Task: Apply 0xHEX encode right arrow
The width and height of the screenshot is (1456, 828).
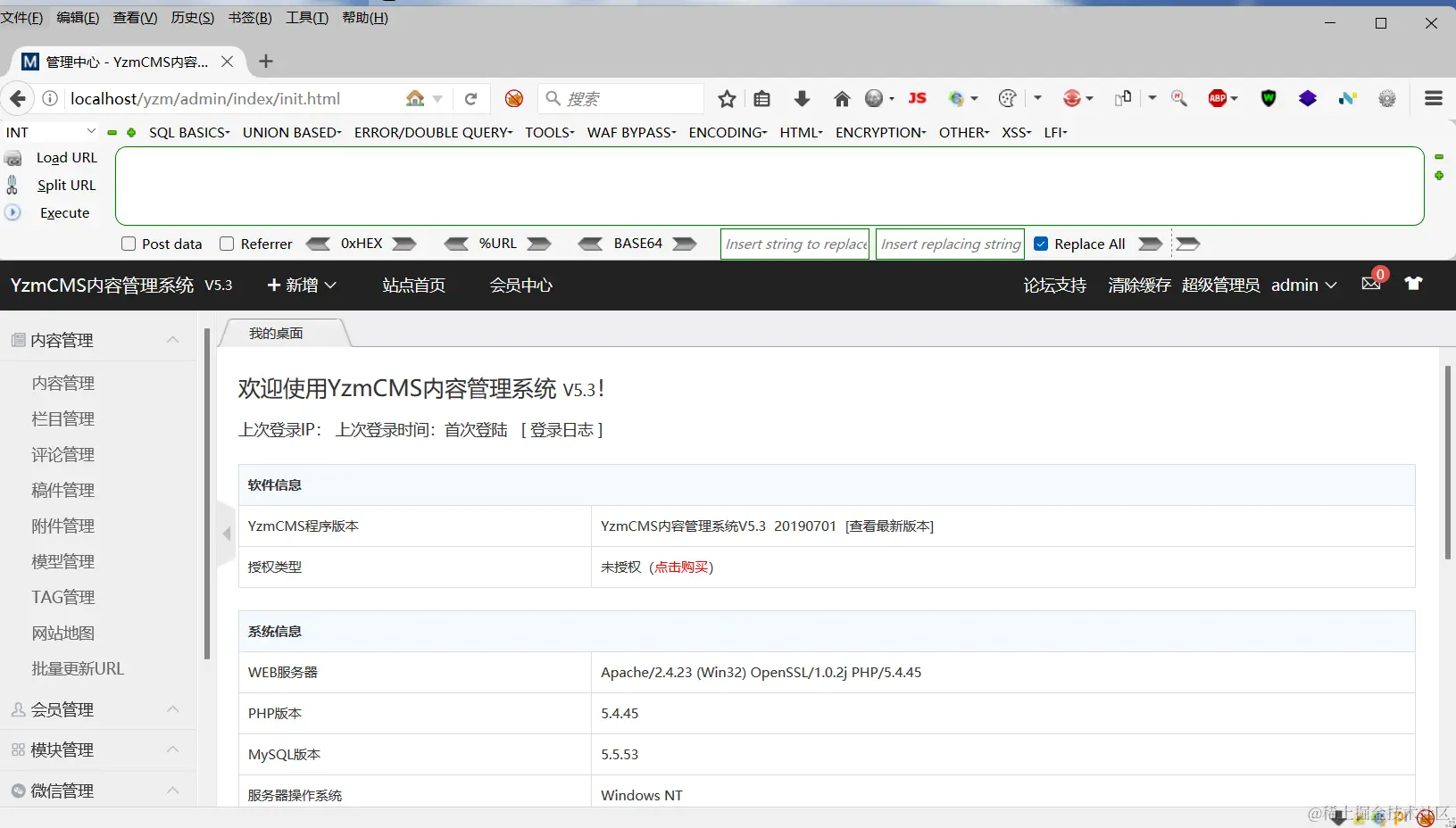Action: [404, 244]
